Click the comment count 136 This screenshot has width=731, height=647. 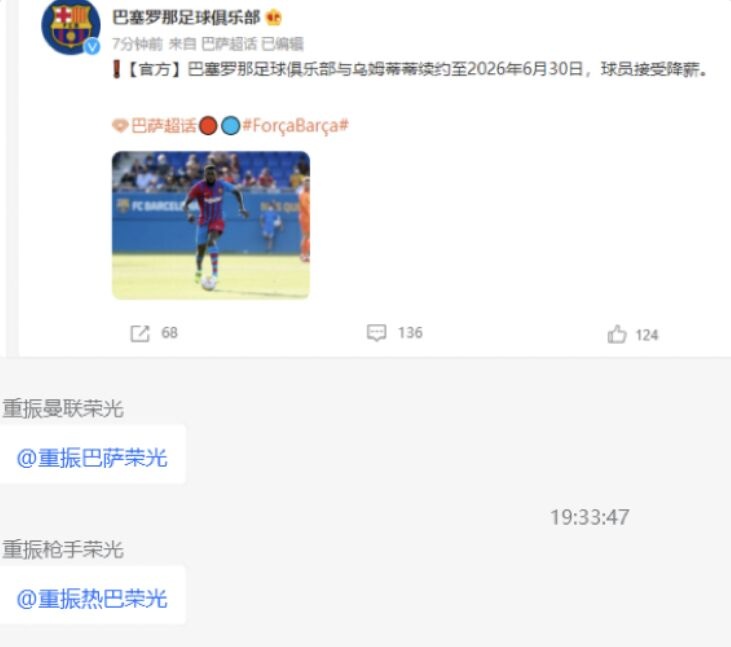[410, 333]
